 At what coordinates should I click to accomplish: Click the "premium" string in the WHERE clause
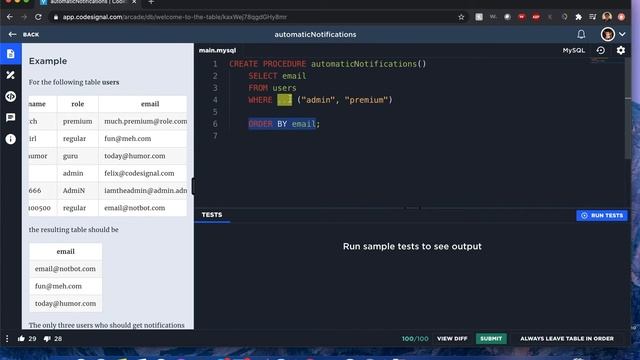tap(366, 100)
